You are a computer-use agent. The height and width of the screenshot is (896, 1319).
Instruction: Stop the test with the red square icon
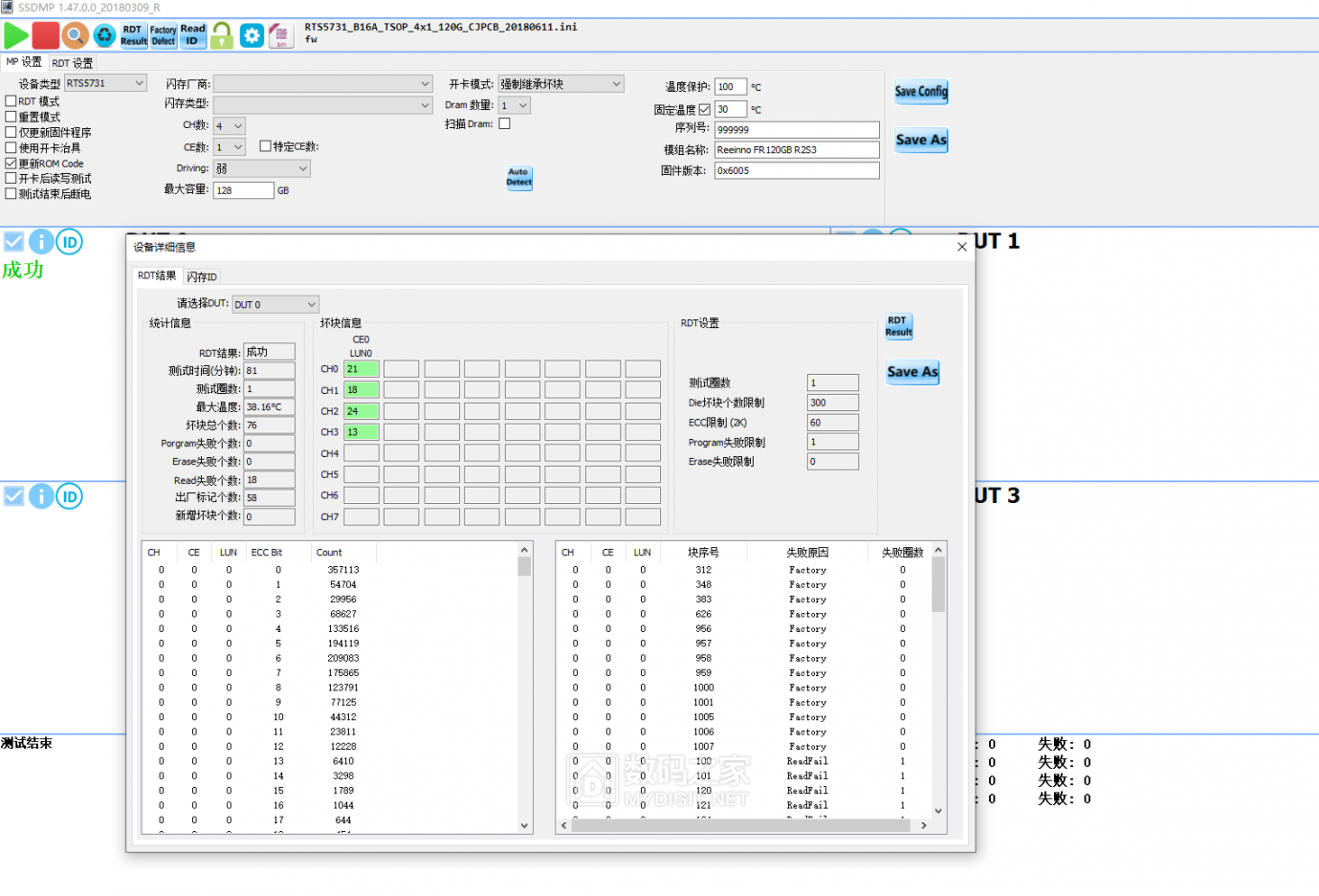tap(45, 35)
